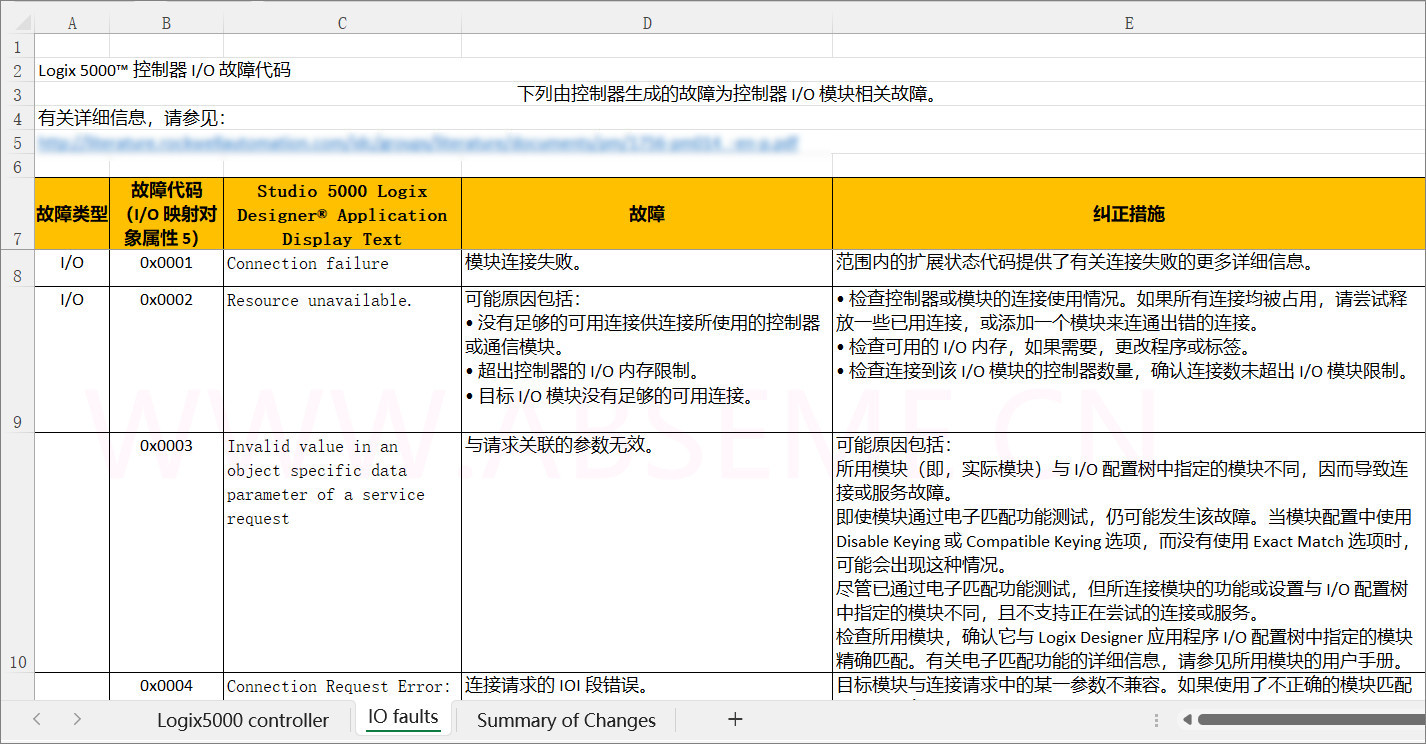
Task: Select column A header
Action: click(x=72, y=22)
